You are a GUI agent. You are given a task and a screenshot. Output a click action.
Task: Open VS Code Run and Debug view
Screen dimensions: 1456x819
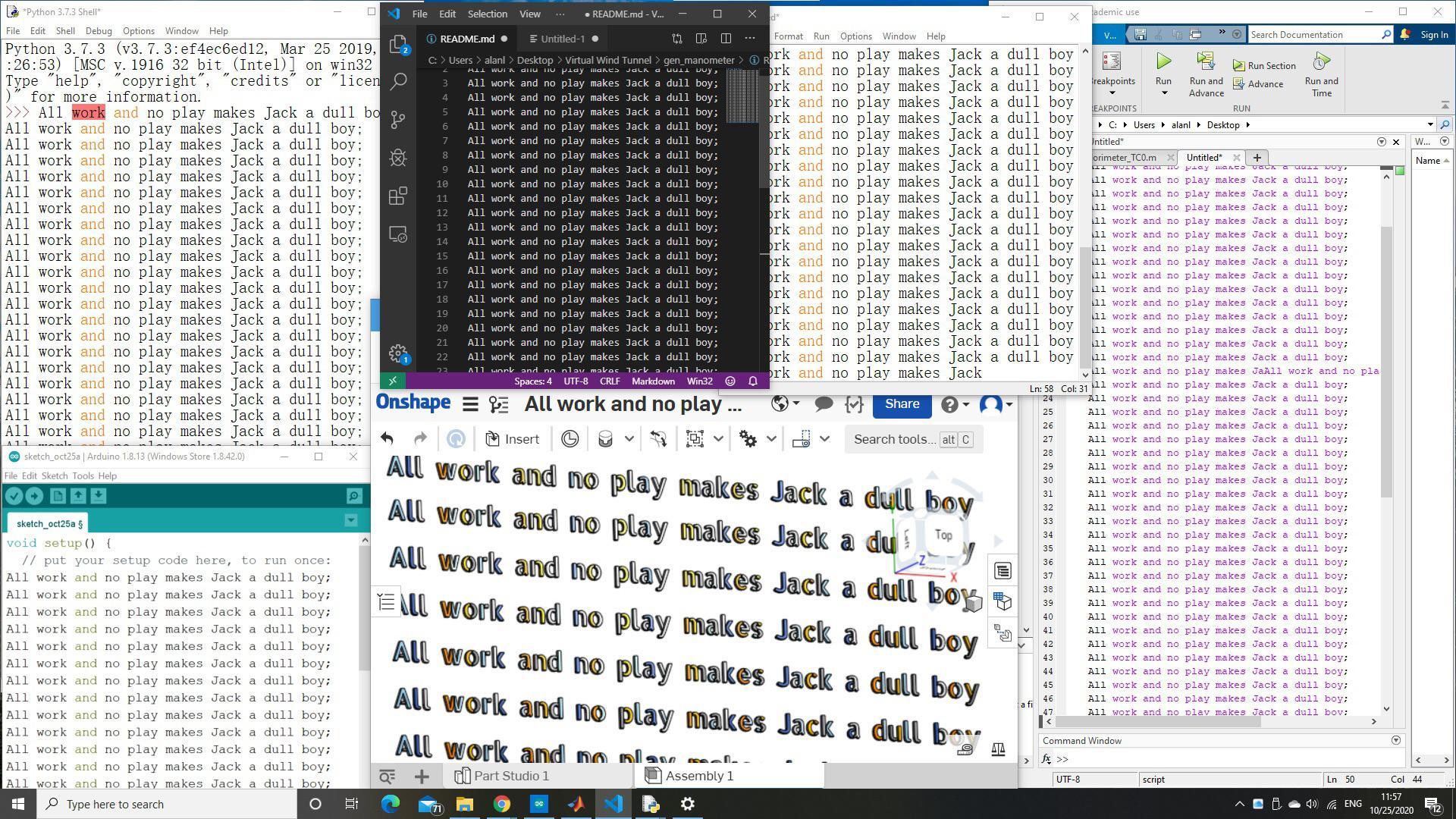click(398, 158)
